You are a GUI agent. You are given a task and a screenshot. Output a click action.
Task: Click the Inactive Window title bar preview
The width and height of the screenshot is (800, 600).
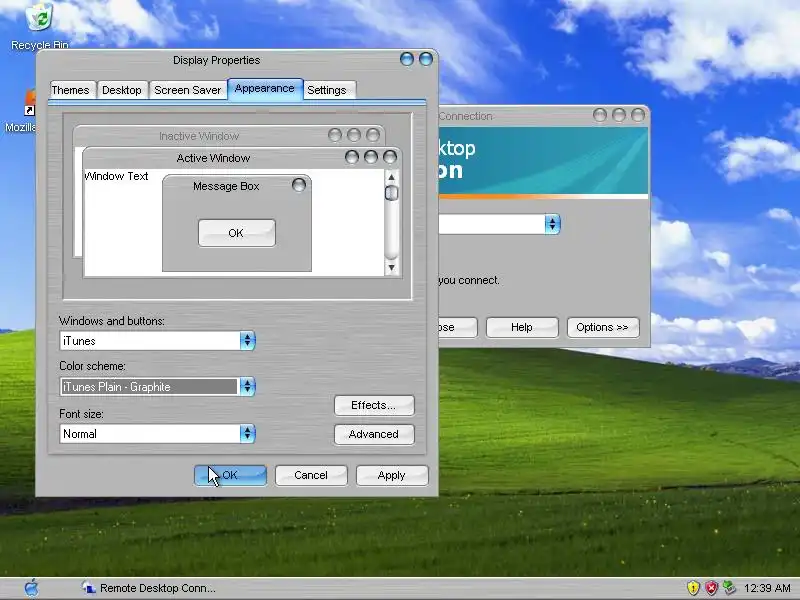click(x=229, y=136)
